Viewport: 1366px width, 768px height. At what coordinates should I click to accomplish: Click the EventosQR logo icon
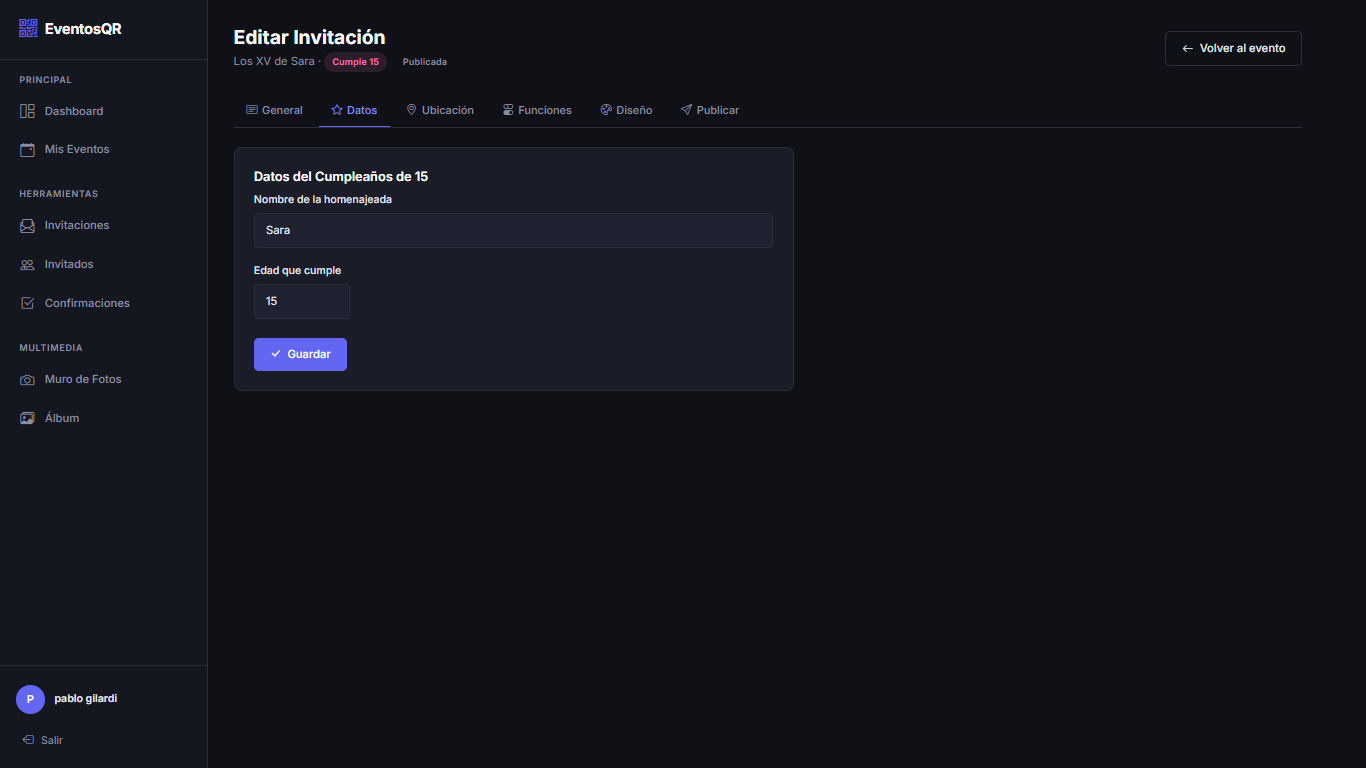28,29
